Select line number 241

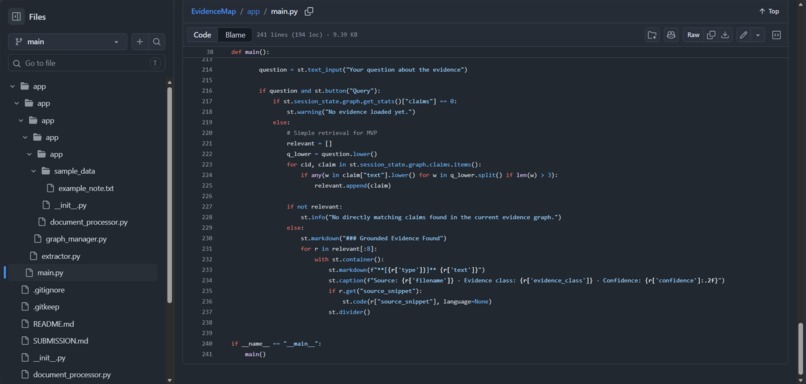tap(207, 354)
